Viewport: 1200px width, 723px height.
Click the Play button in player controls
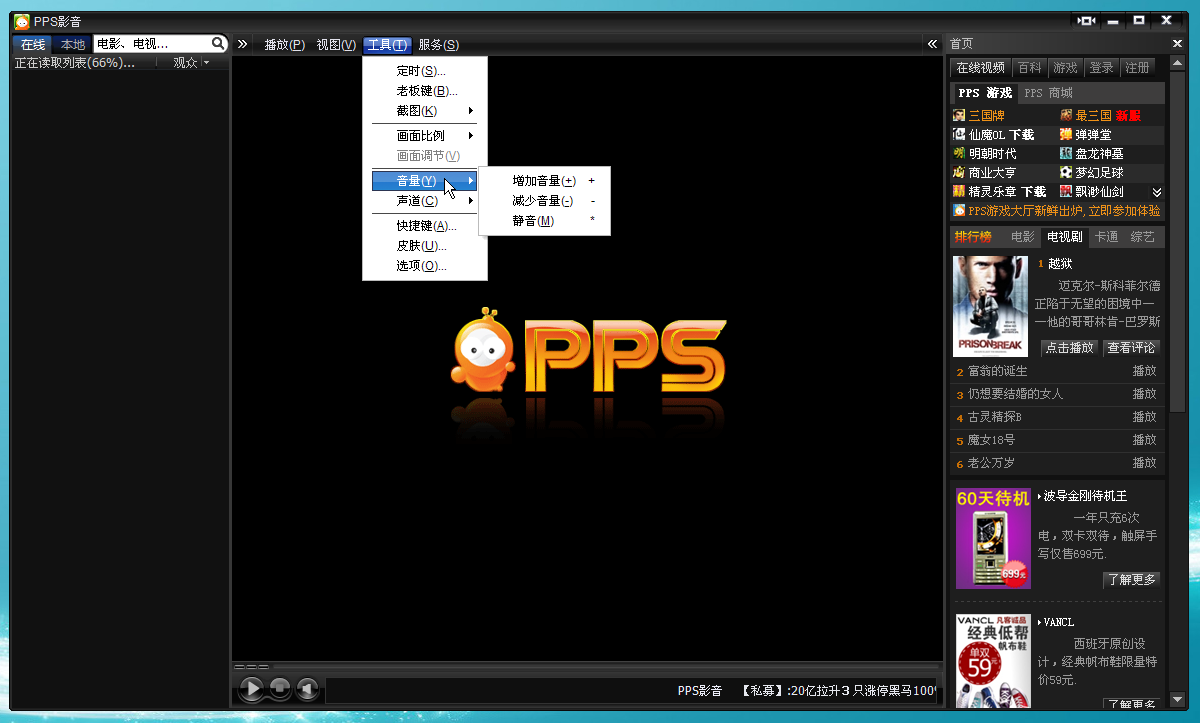click(x=252, y=688)
